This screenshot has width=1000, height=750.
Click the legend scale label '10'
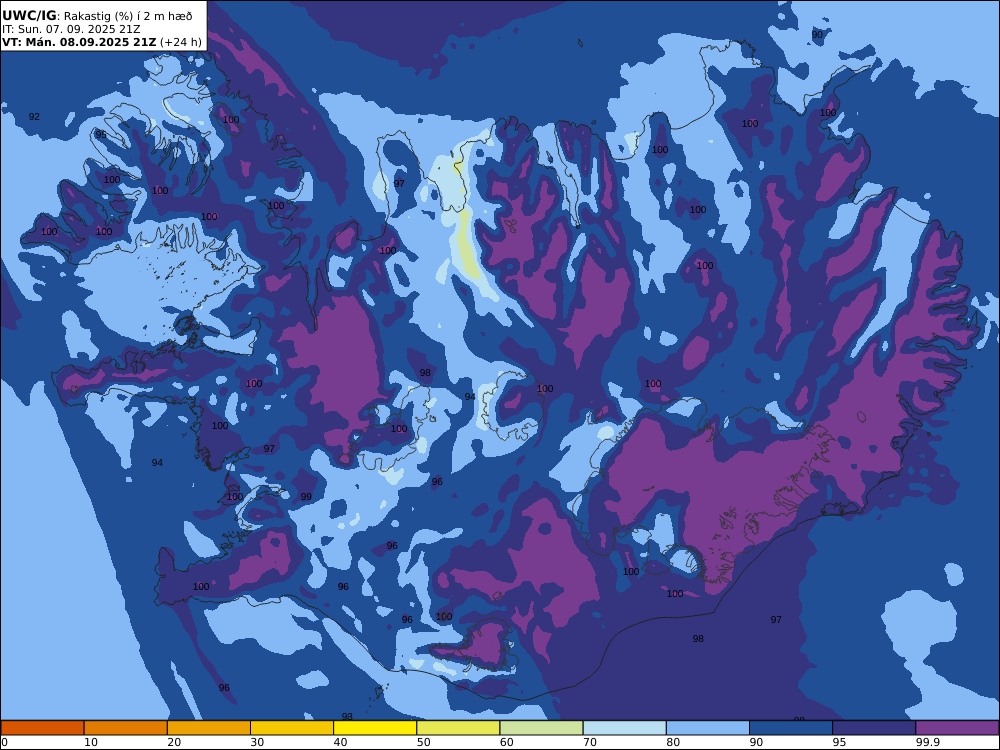pos(91,742)
